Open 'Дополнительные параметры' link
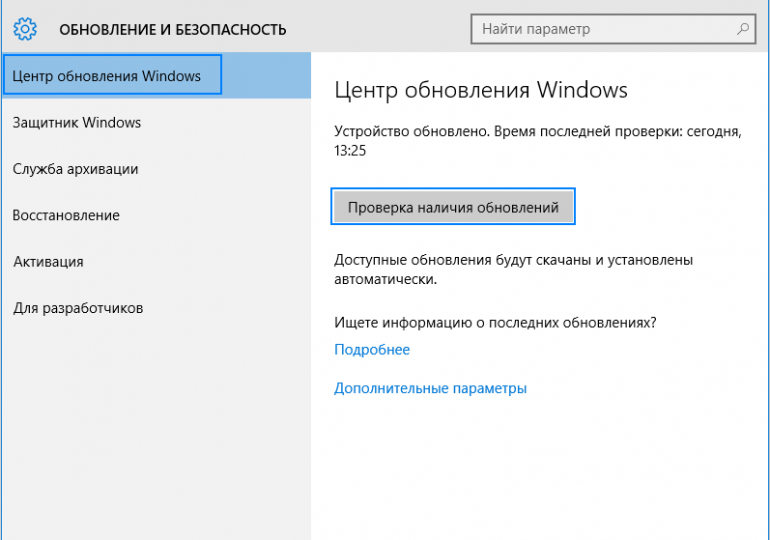Screen dimensions: 770x540 [430, 388]
